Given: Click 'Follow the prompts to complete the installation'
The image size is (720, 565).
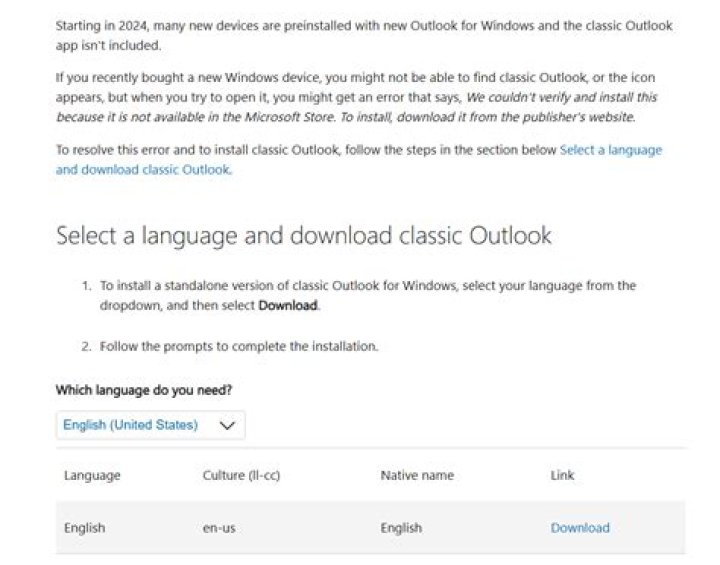Looking at the screenshot, I should tap(239, 346).
